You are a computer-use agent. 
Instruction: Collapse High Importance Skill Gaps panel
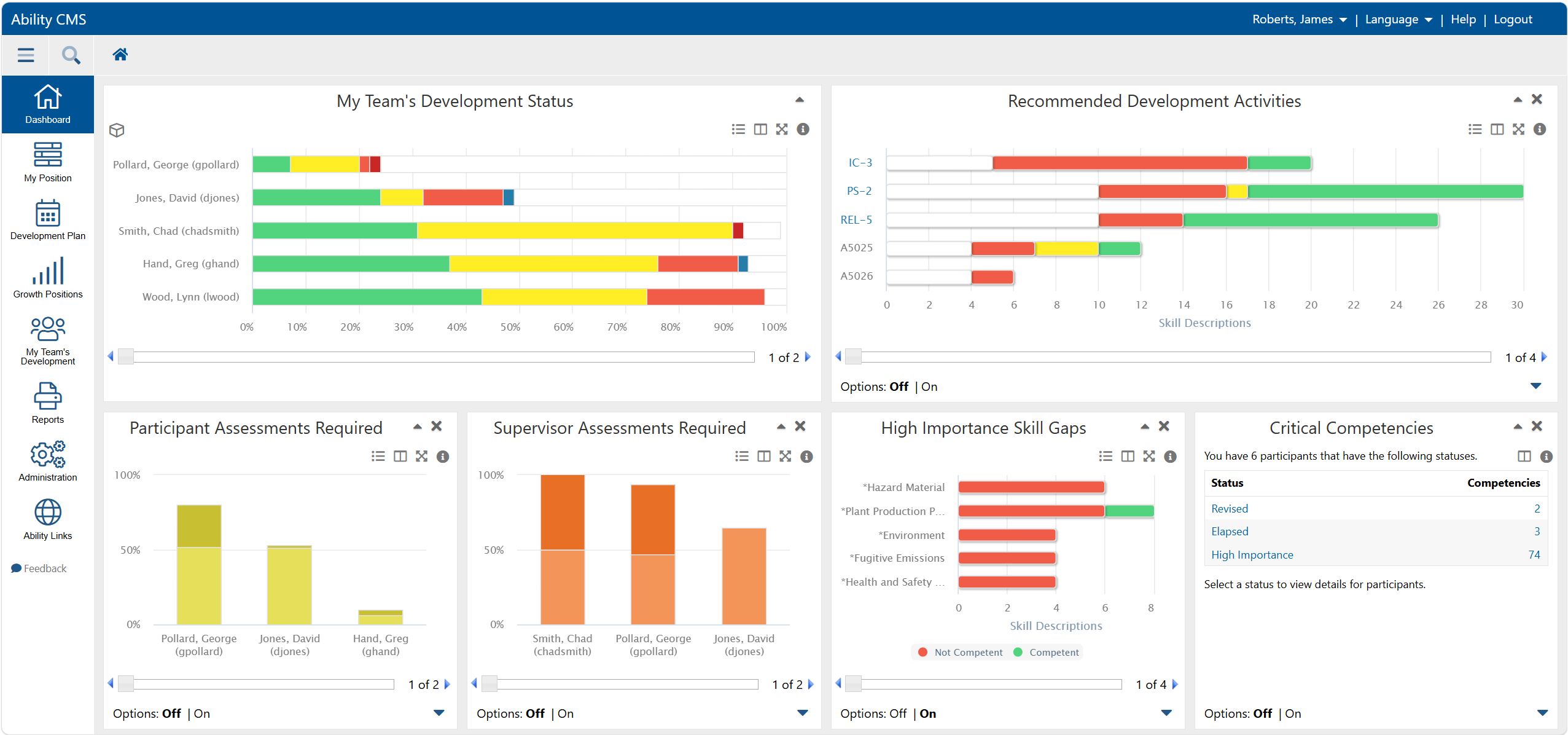pyautogui.click(x=1145, y=426)
